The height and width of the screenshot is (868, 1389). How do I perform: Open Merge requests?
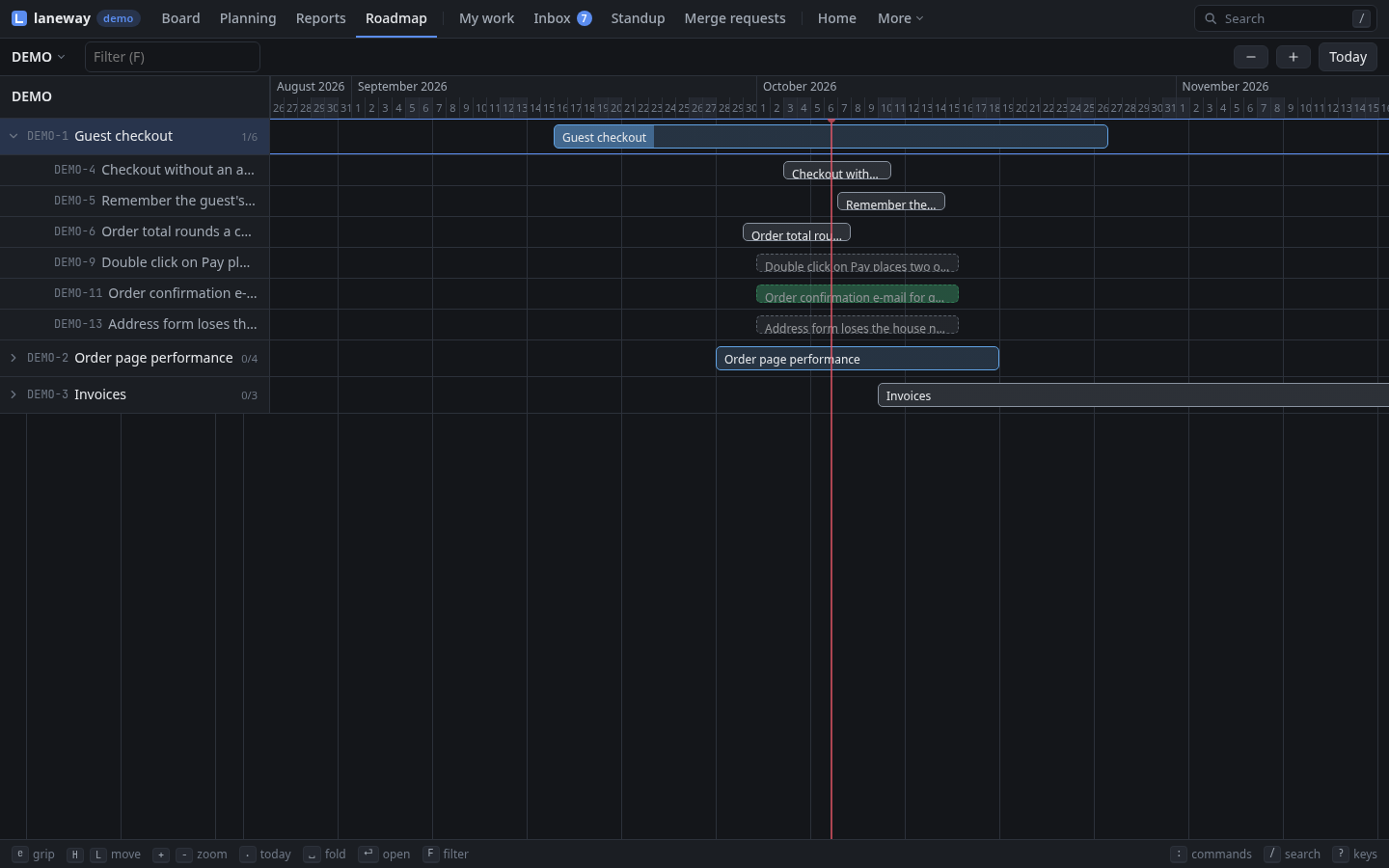735,18
